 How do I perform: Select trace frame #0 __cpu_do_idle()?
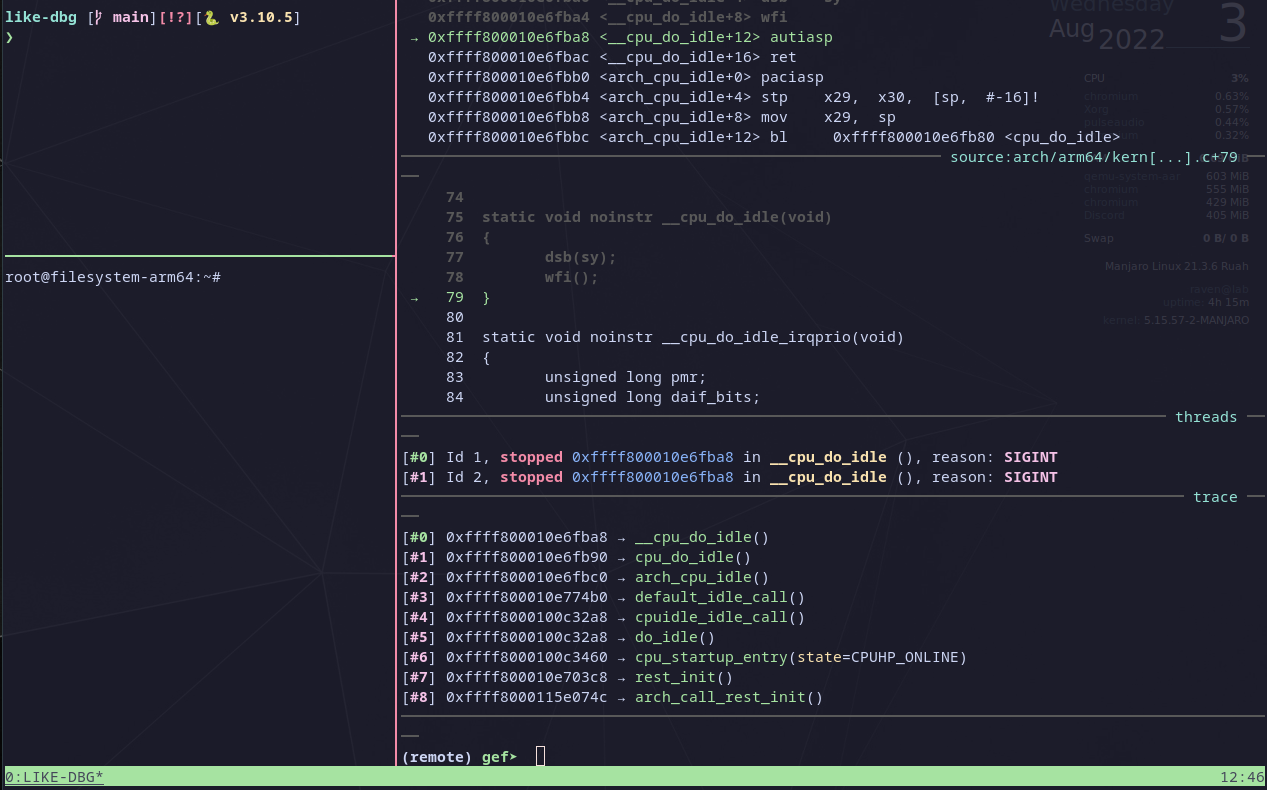[x=586, y=537]
